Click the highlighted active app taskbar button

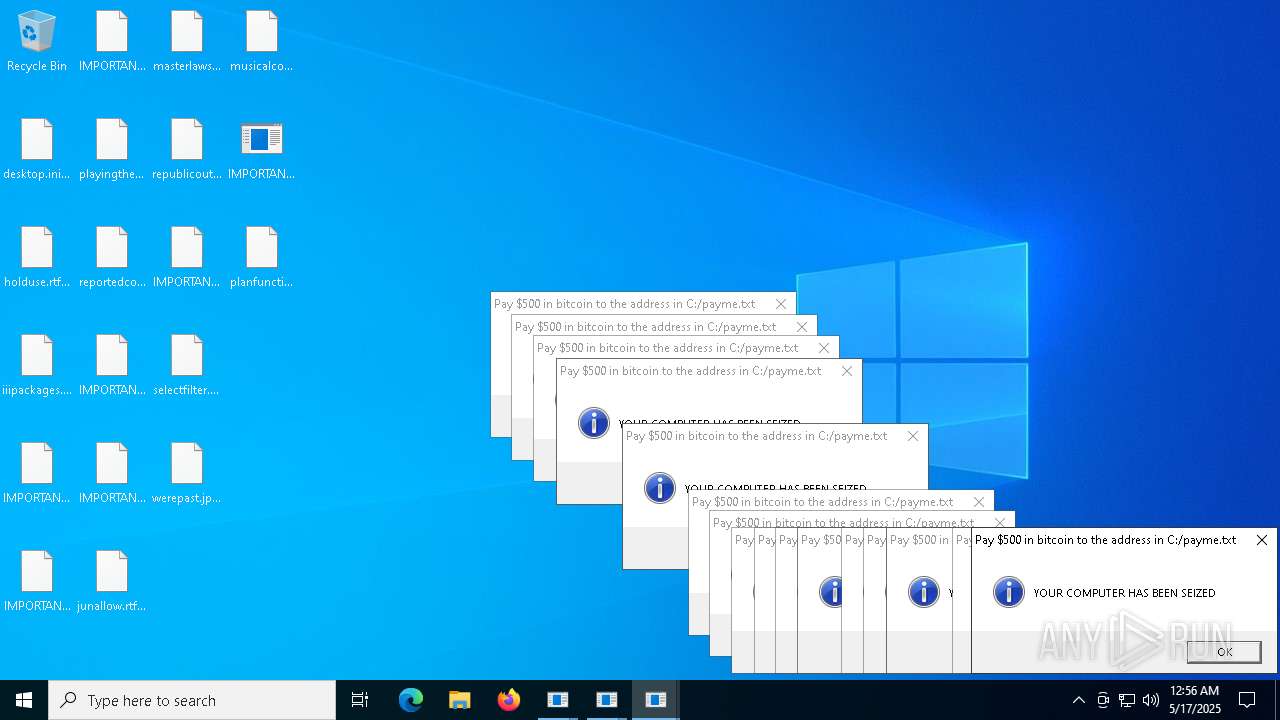pos(656,700)
